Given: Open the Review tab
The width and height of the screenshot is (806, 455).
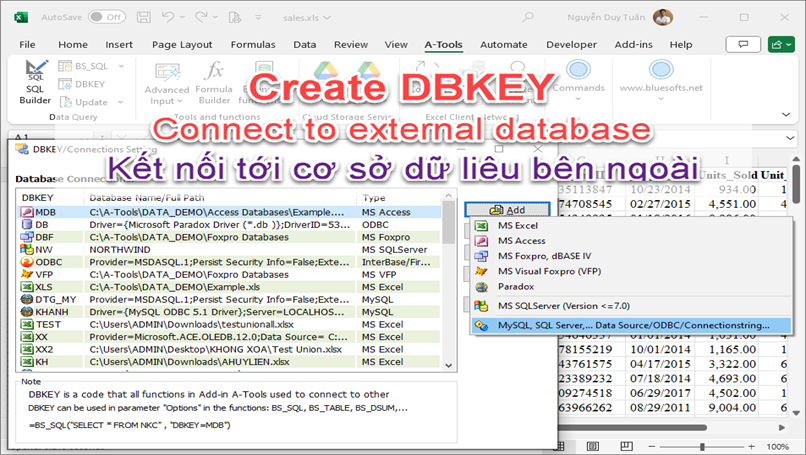Looking at the screenshot, I should [x=351, y=45].
